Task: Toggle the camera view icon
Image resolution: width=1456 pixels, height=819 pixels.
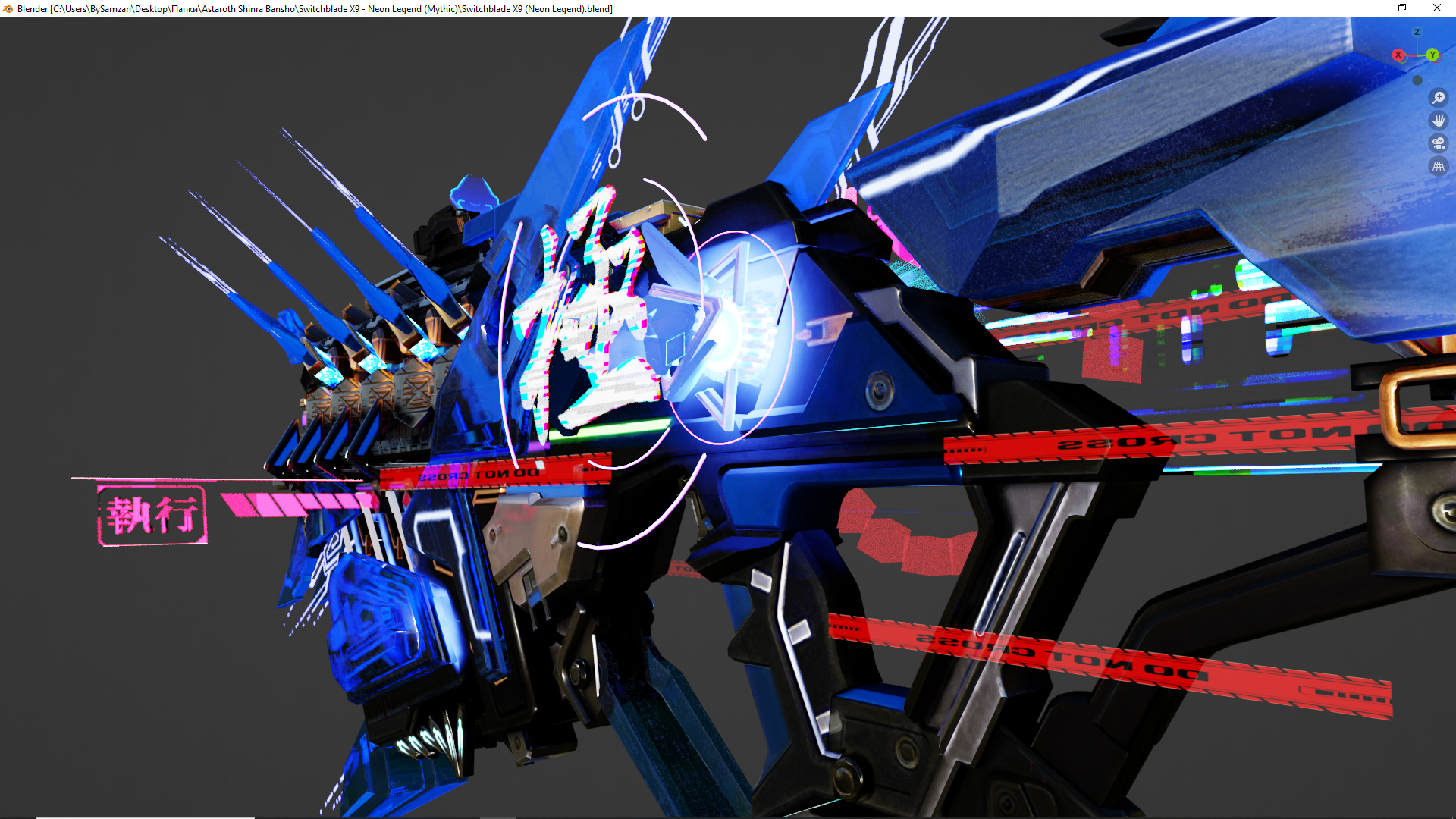Action: pyautogui.click(x=1438, y=143)
